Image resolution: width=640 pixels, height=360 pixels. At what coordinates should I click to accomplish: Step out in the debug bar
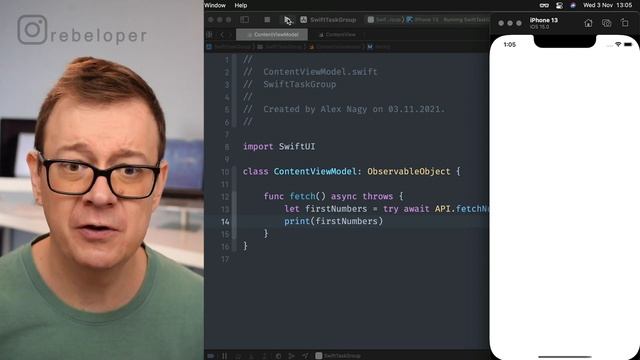point(264,356)
